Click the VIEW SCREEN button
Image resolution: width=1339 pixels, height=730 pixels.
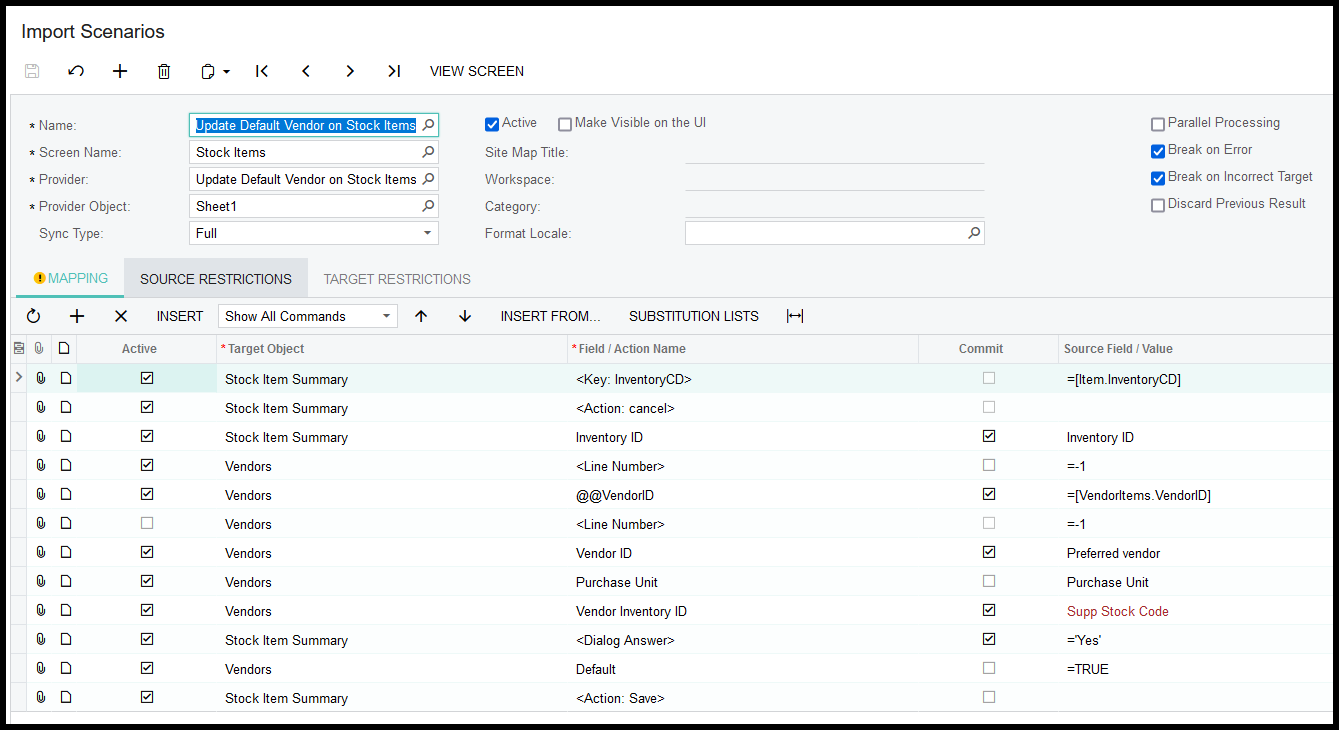477,71
